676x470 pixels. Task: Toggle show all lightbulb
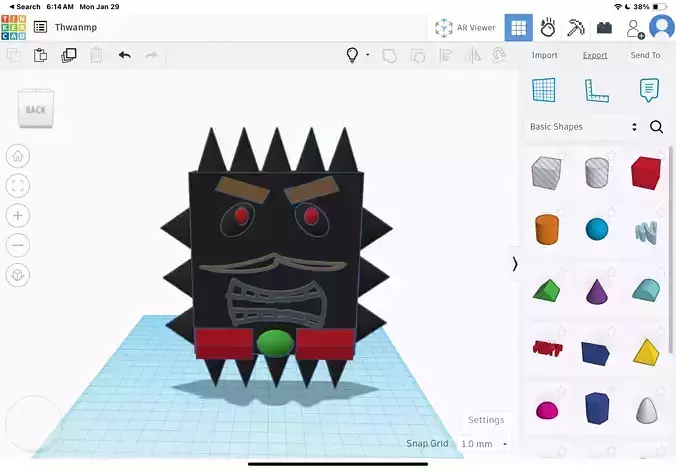click(x=352, y=55)
